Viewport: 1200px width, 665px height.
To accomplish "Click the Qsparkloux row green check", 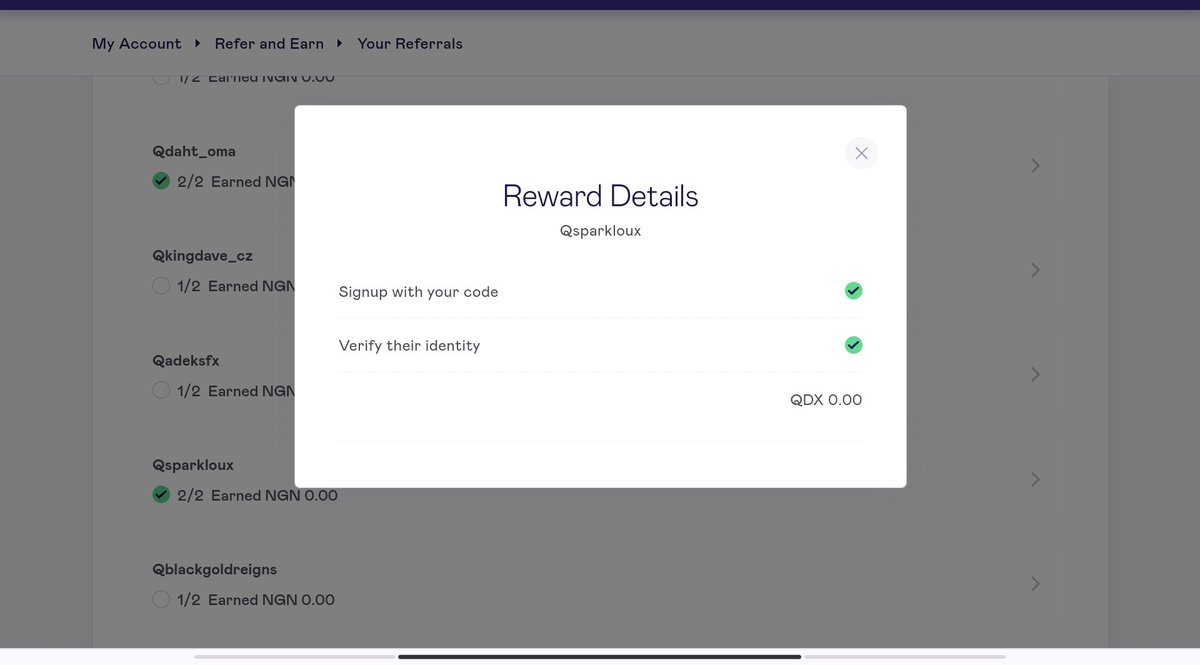I will [161, 494].
